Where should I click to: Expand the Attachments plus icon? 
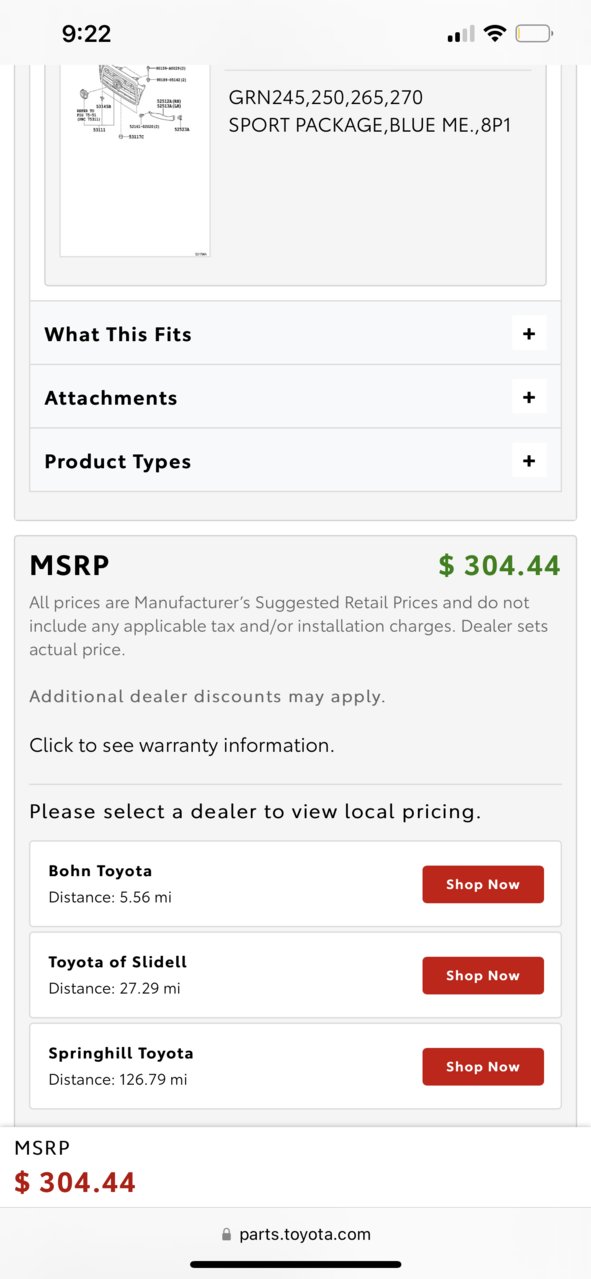tap(528, 398)
